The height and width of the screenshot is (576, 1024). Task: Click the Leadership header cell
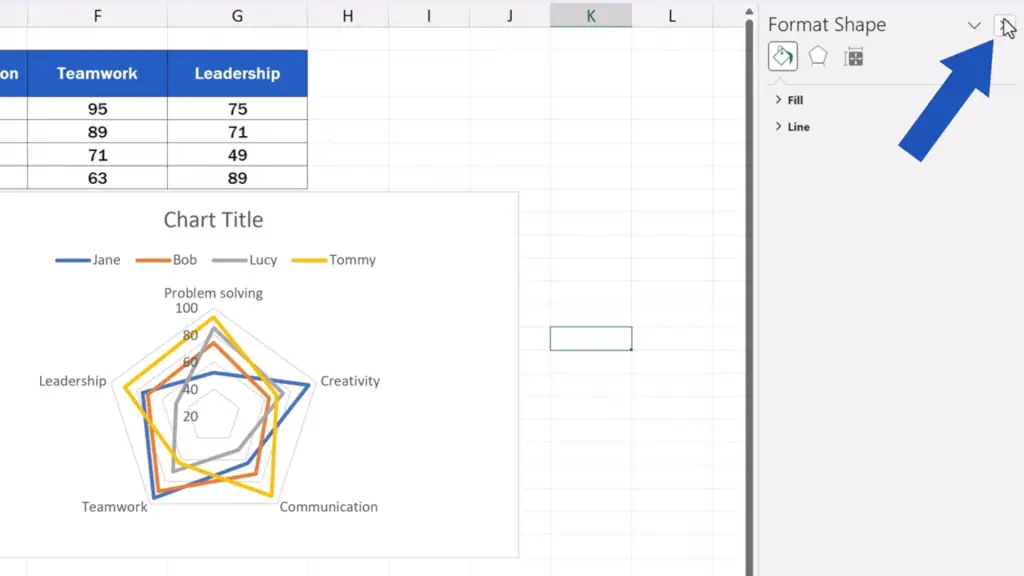237,73
